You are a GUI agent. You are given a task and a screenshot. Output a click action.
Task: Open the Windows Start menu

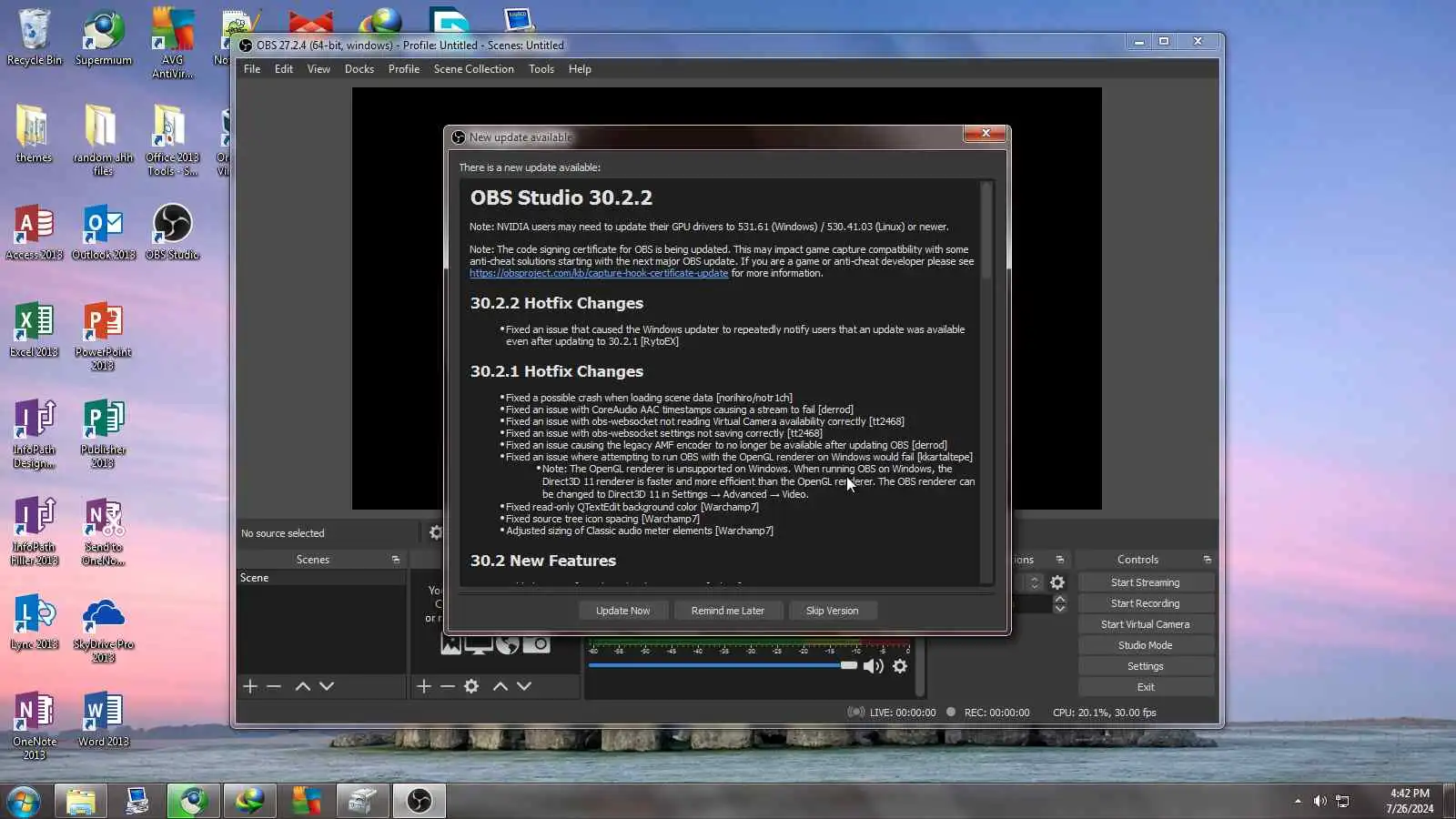tap(23, 802)
